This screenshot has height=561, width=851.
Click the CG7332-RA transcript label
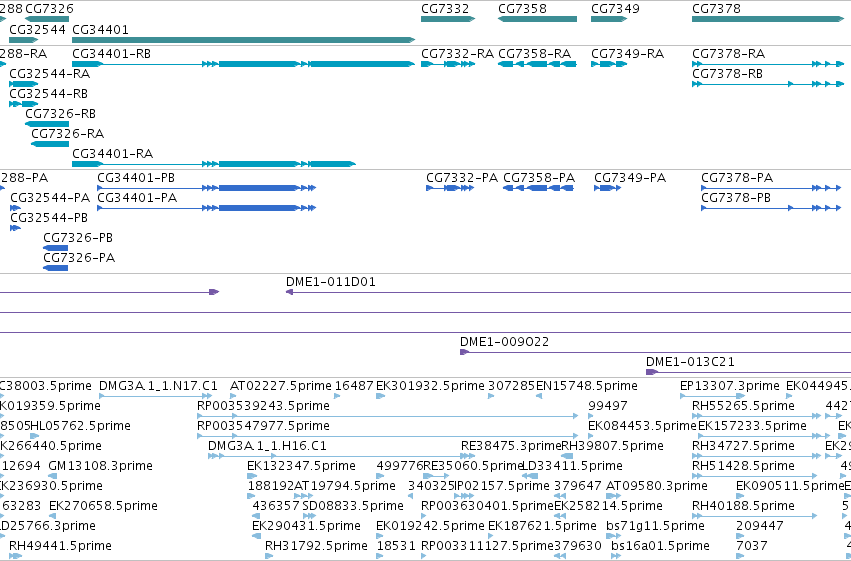click(458, 54)
